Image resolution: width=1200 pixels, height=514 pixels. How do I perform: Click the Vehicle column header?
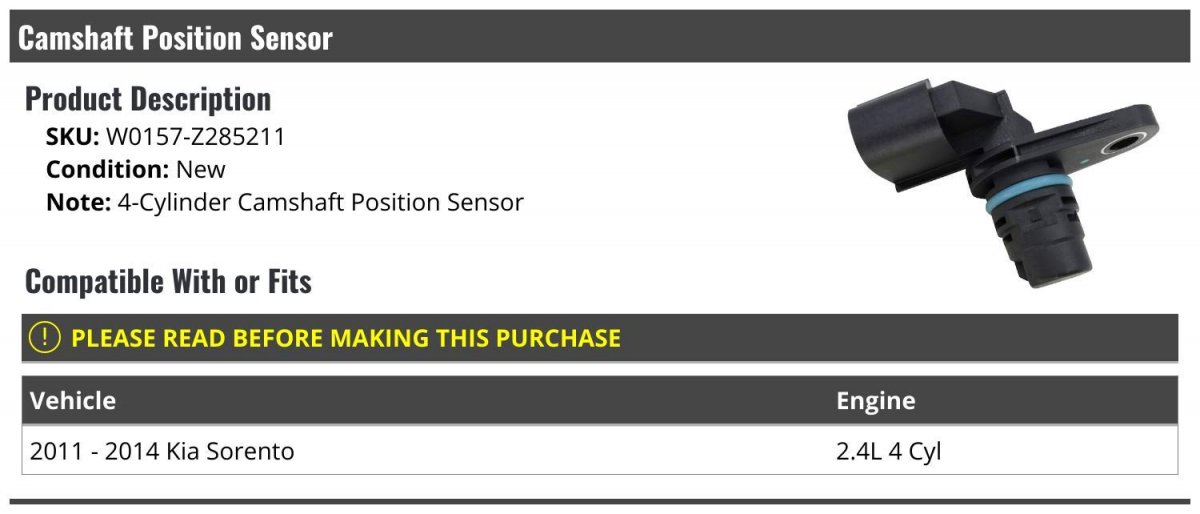(73, 401)
